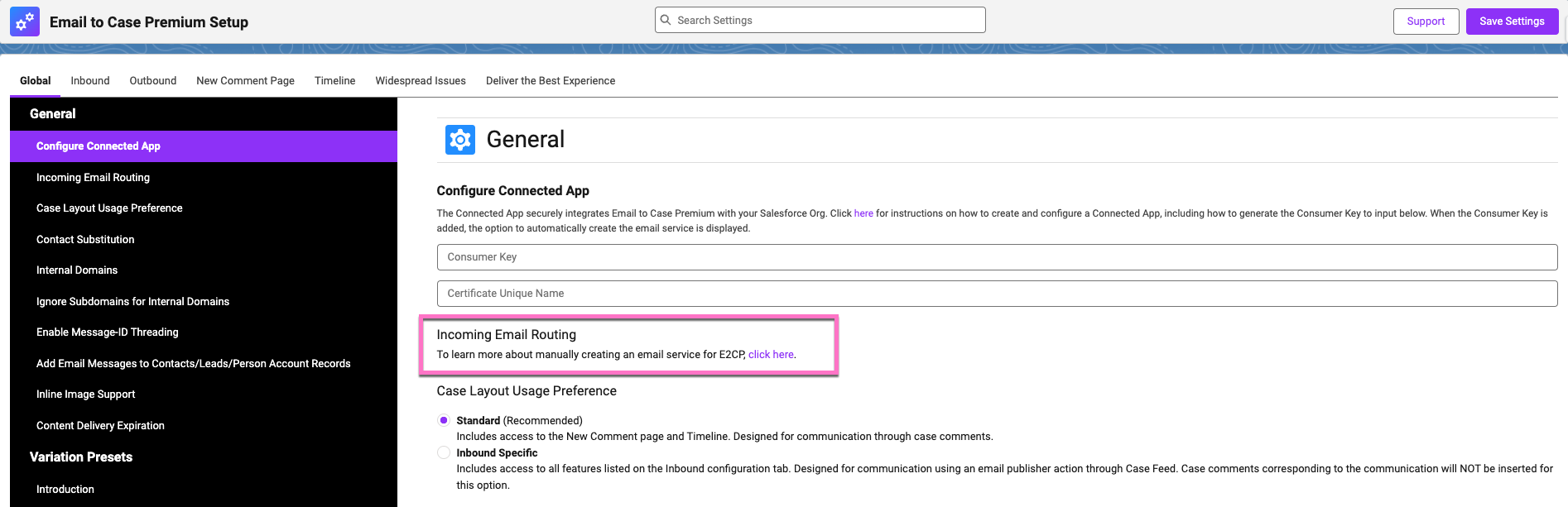Click the 'Configure Connected App' content heading
The height and width of the screenshot is (507, 1568).
[513, 191]
